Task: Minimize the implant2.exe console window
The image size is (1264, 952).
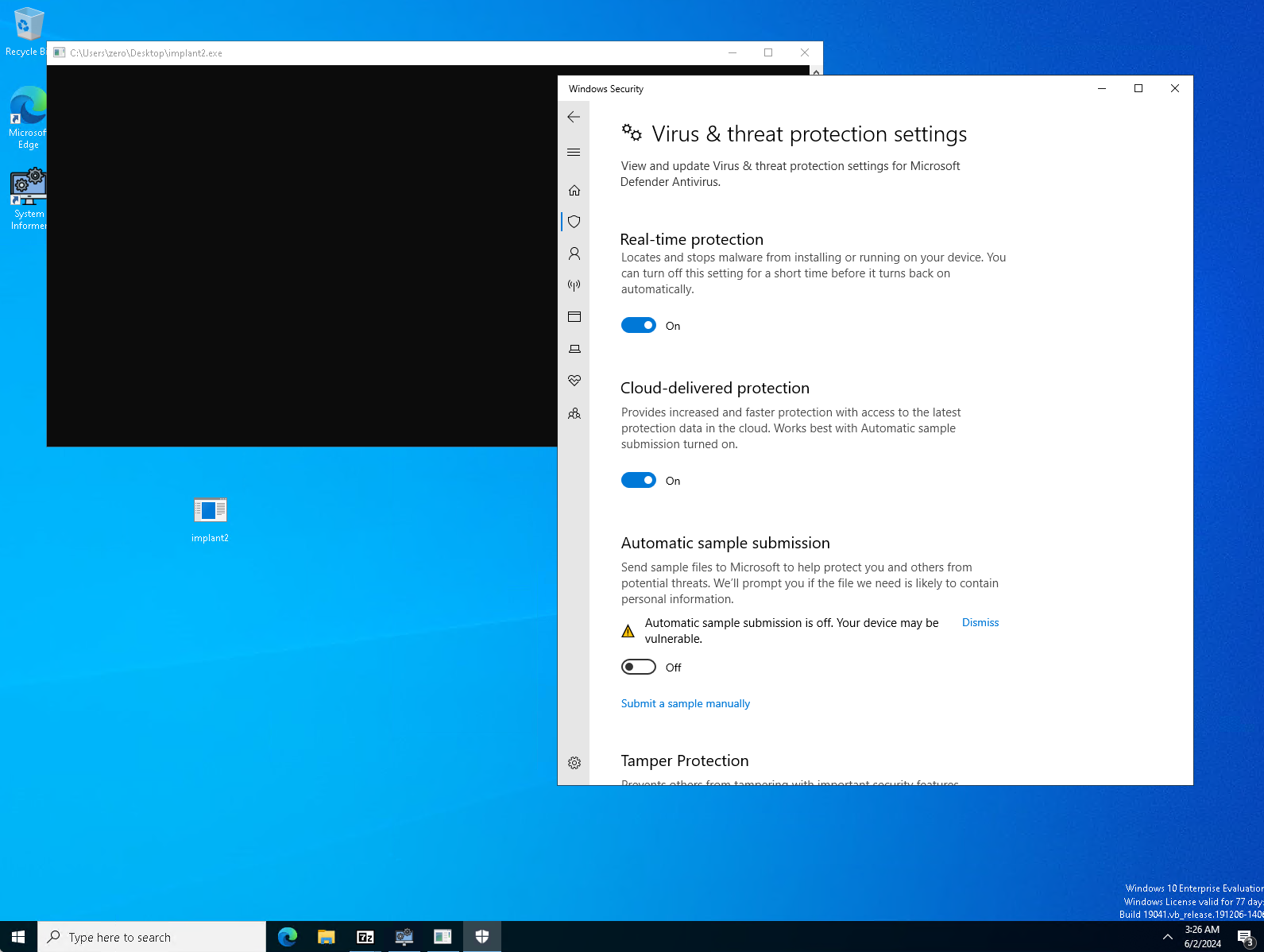Action: 733,52
